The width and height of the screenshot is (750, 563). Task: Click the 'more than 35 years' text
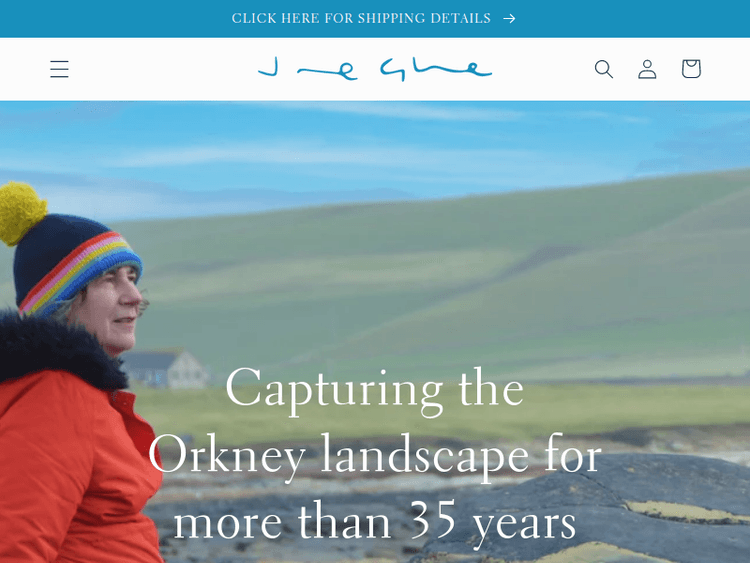click(x=375, y=522)
